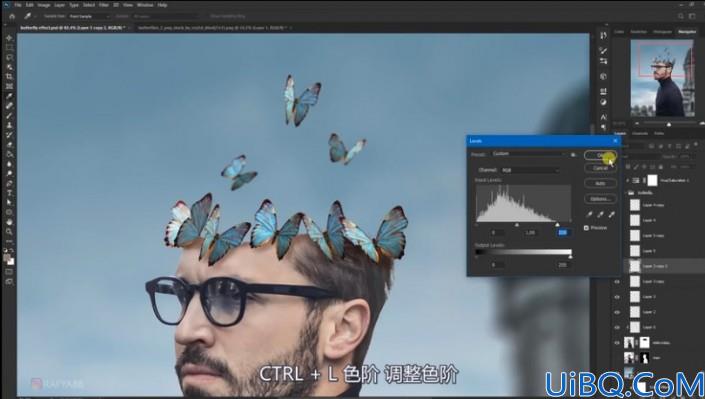Select the Brush tool
The image size is (705, 399).
9,116
